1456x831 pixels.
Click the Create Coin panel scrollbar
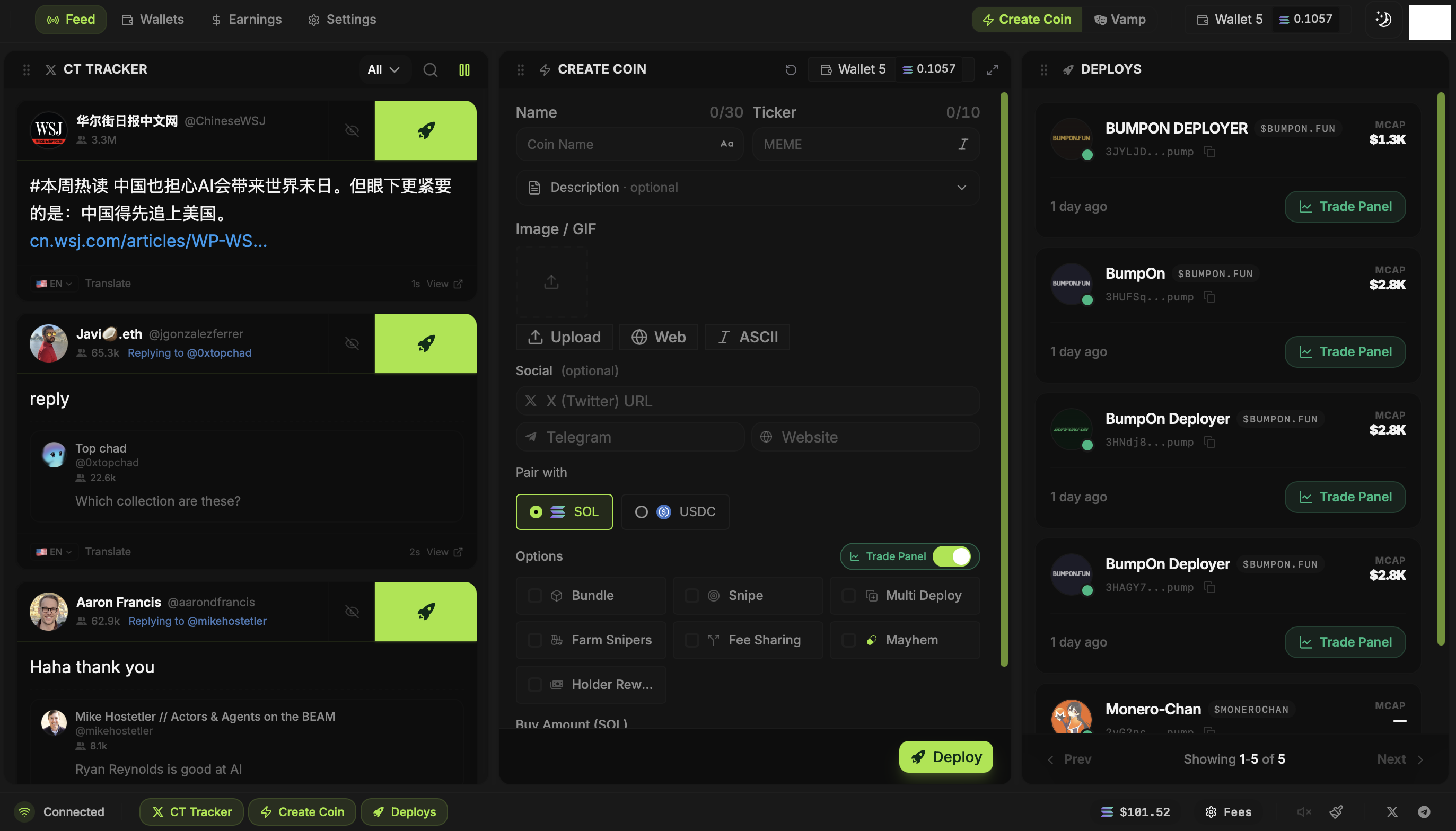click(x=1004, y=379)
